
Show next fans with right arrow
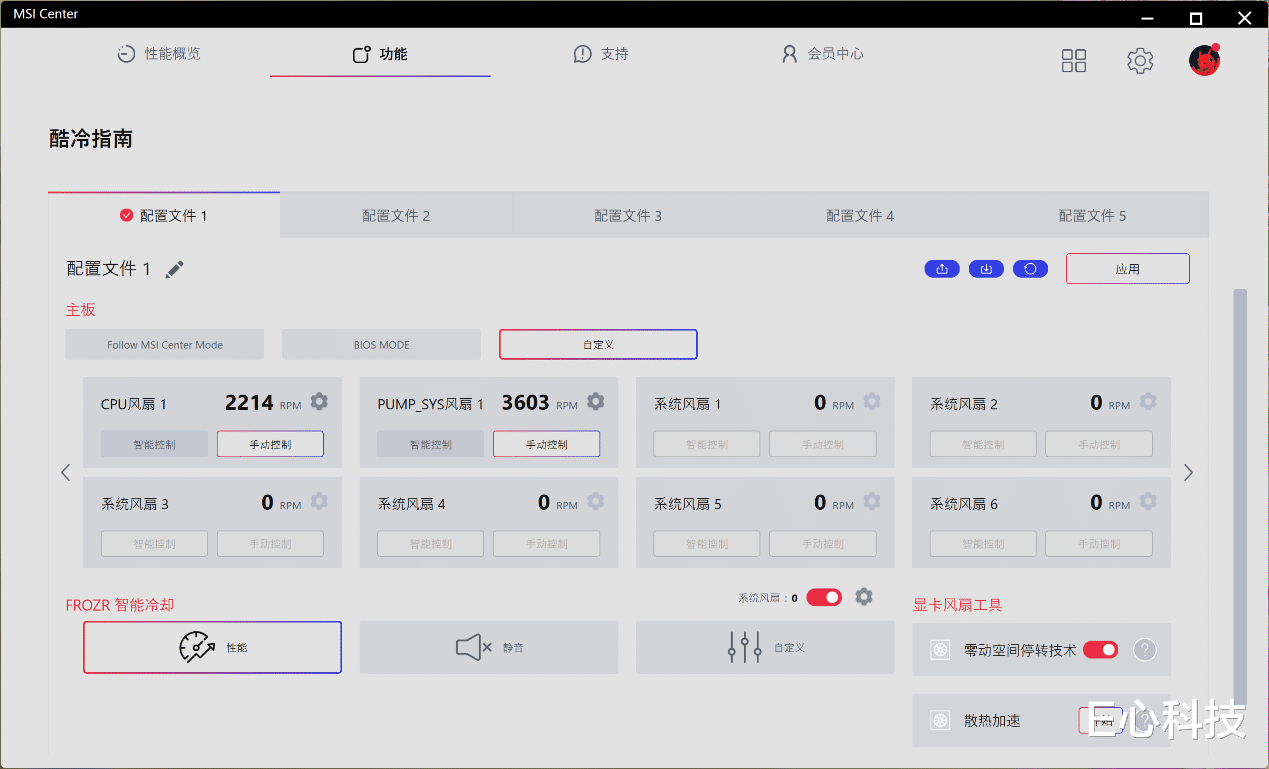click(1188, 472)
